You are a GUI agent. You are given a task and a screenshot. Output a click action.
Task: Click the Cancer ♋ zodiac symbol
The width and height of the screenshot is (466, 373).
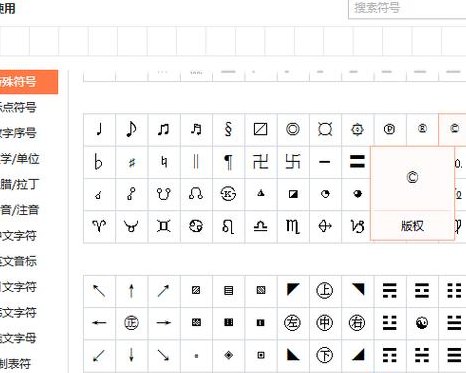(196, 226)
